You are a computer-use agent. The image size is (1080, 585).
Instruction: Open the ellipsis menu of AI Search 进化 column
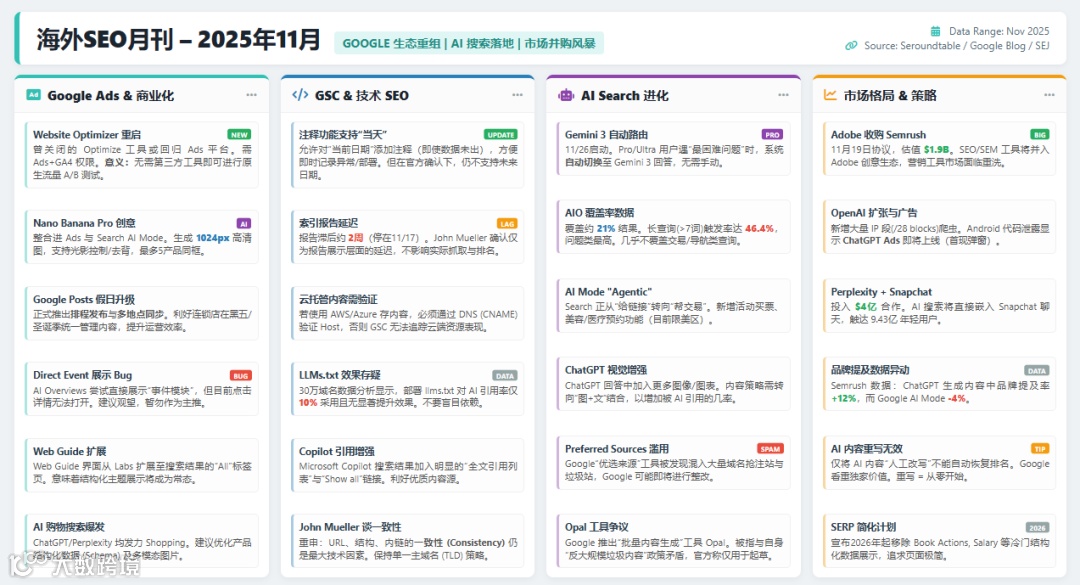click(x=783, y=95)
